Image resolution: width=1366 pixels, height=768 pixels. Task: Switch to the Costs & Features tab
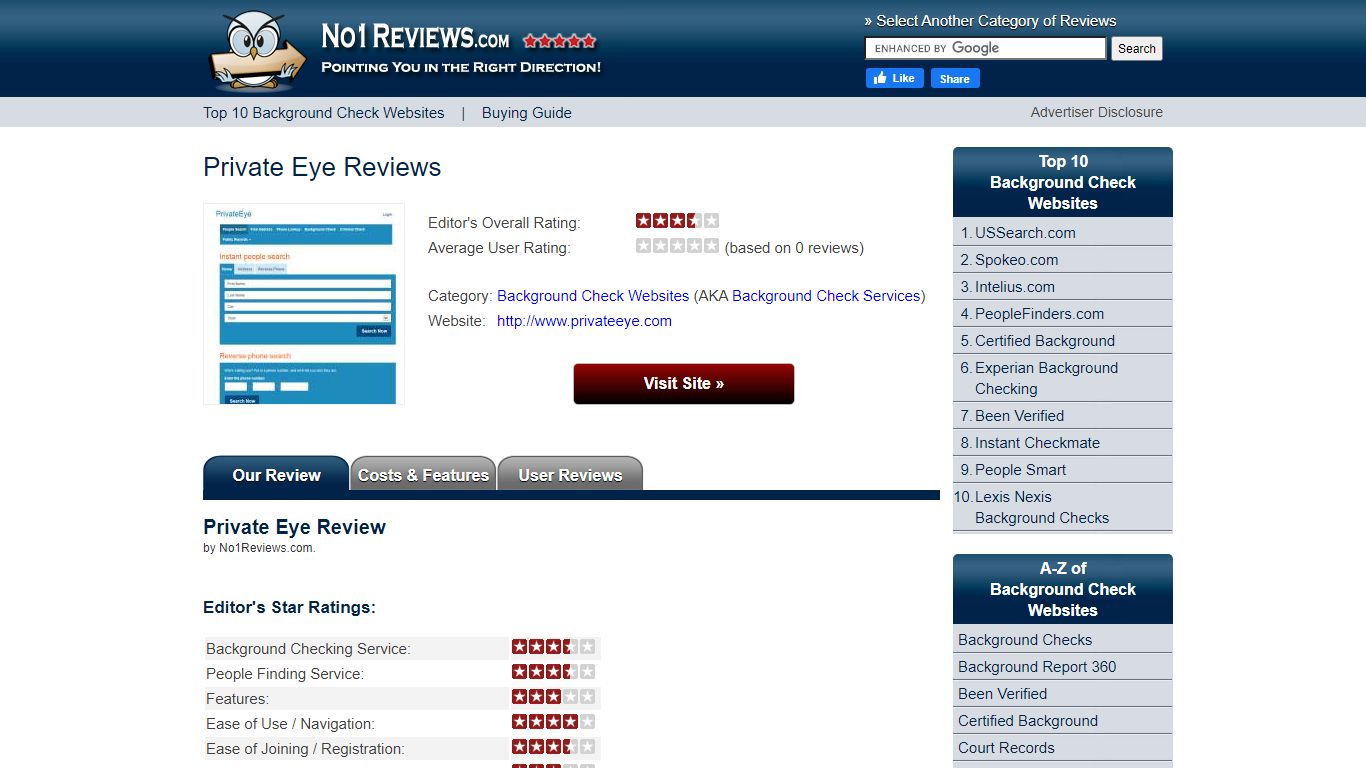coord(423,475)
